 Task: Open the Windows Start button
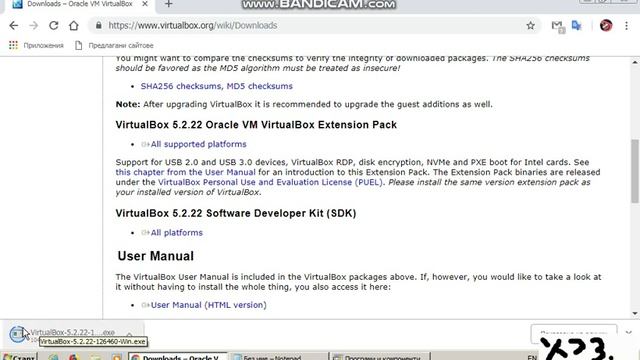[19, 357]
